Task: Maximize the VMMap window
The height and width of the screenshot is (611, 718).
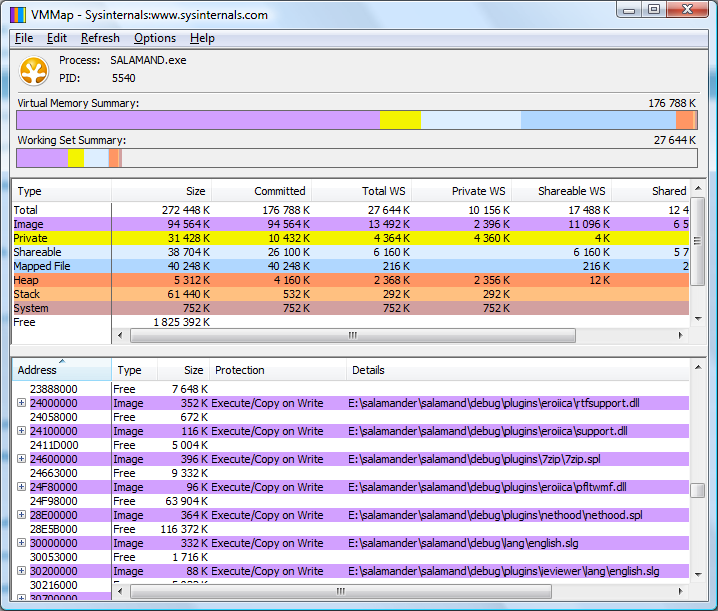Action: point(654,9)
